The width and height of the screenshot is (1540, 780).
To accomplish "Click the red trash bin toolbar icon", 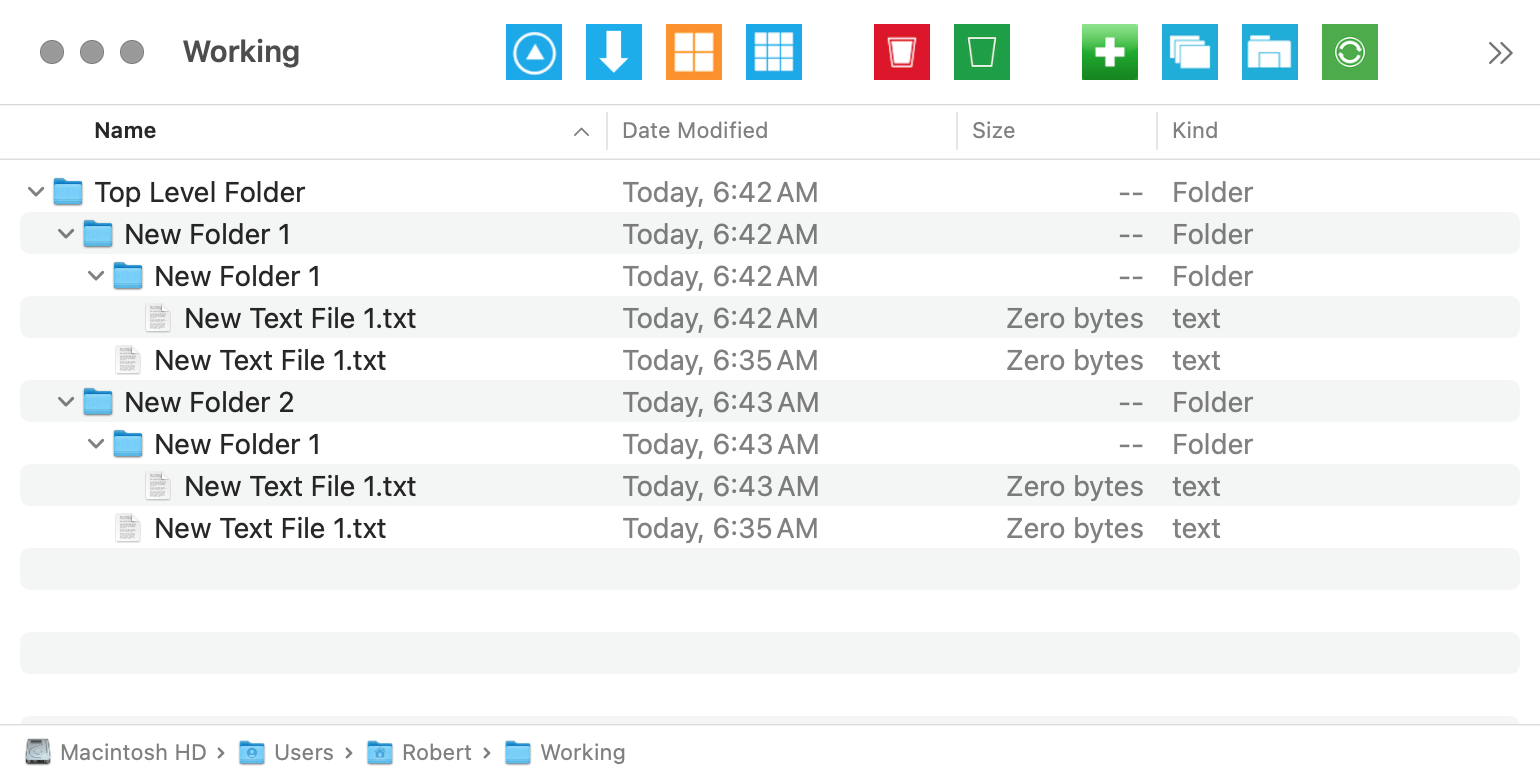I will (x=901, y=52).
